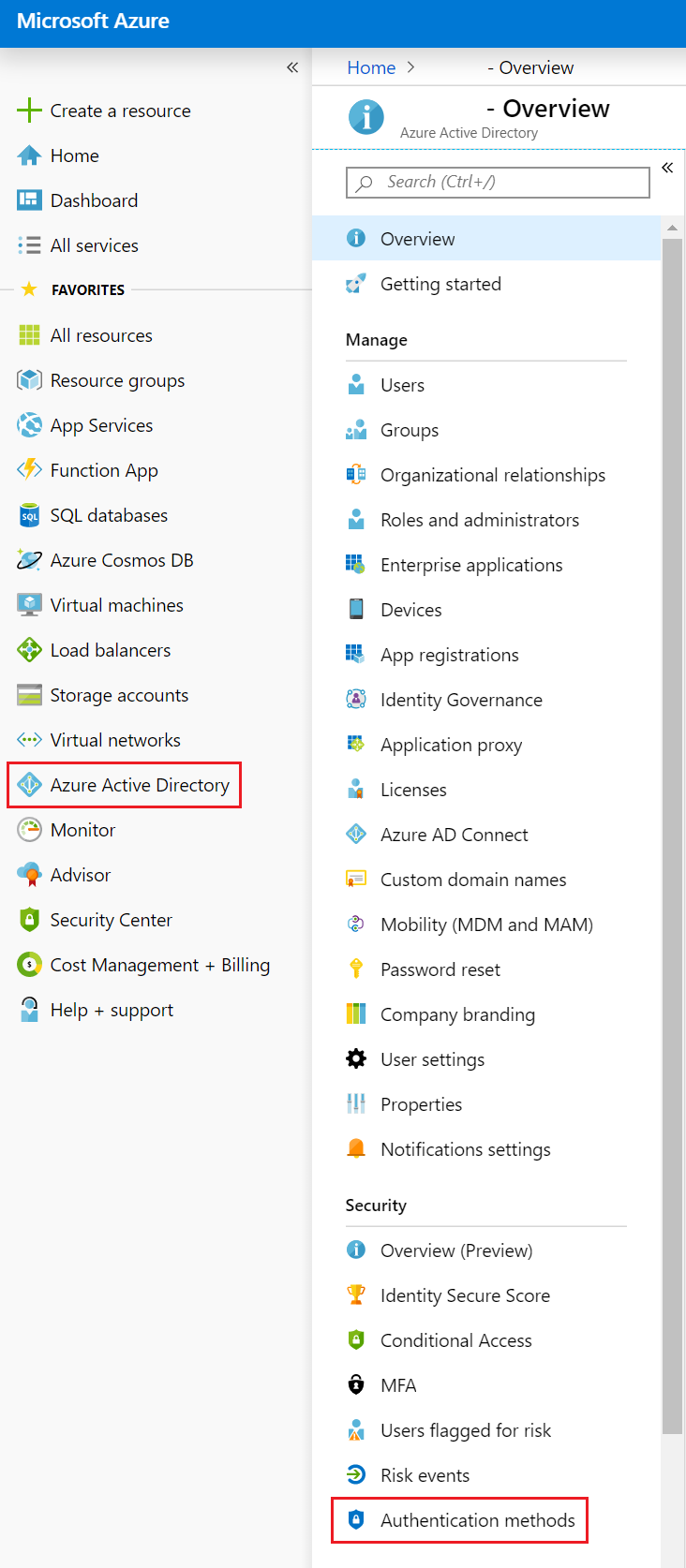Click the resource menu vertical scrollbar
This screenshot has height=1568, width=686.
672,843
